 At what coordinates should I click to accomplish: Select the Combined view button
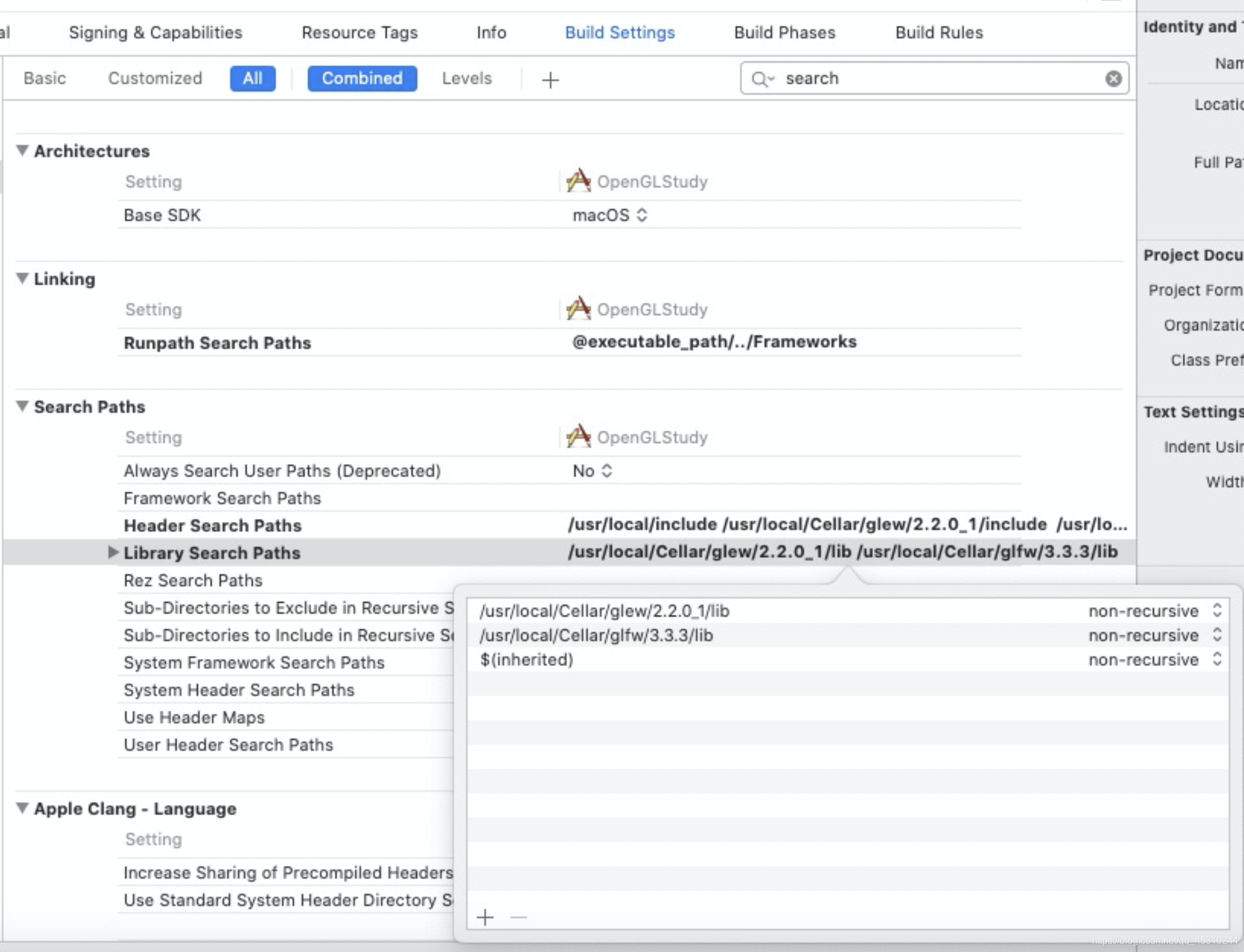click(x=361, y=78)
